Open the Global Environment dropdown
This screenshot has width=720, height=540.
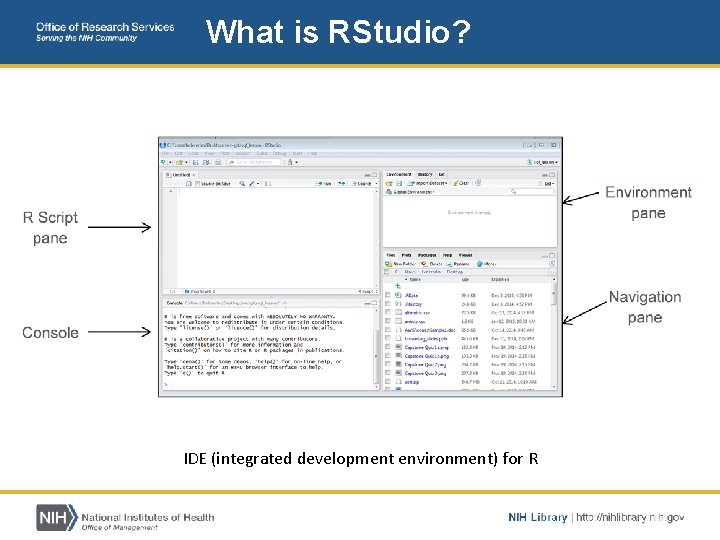(410, 192)
